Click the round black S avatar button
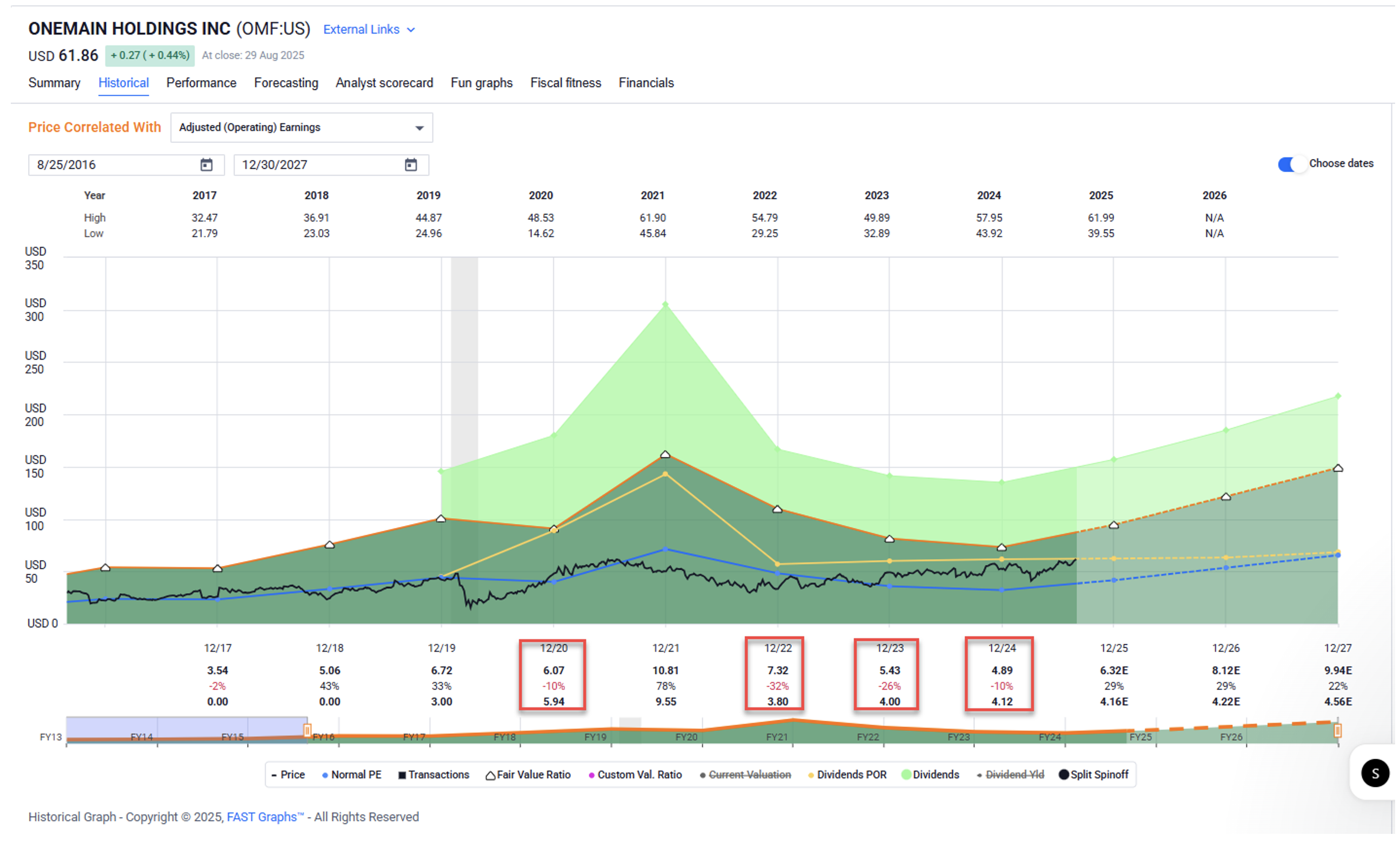1400x862 pixels. pos(1375,773)
